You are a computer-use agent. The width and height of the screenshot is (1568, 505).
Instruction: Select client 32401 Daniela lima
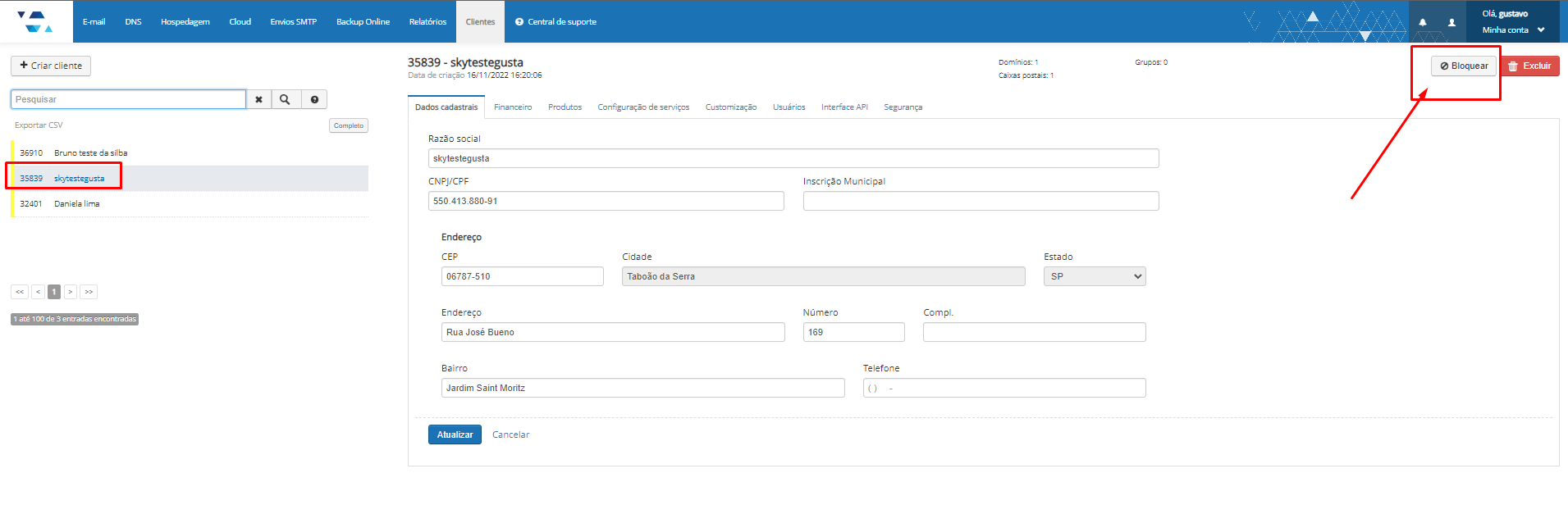190,203
